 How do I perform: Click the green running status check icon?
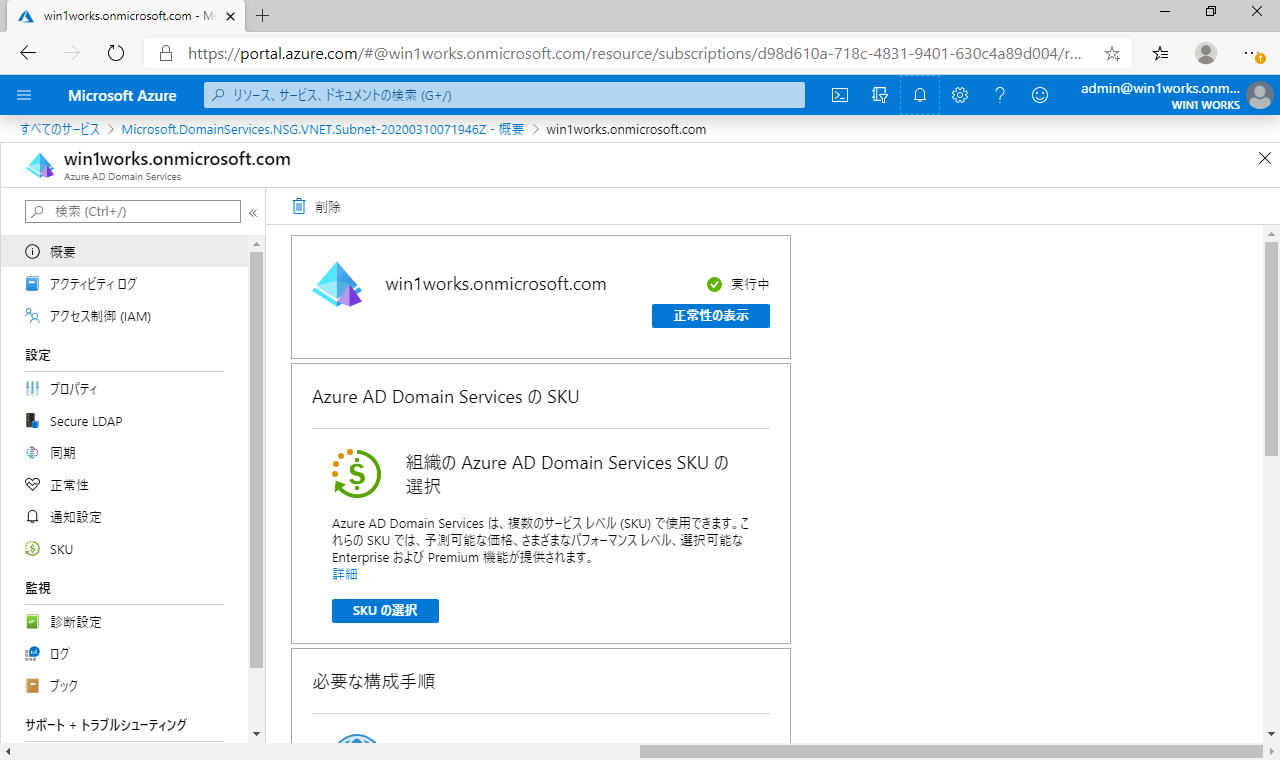pyautogui.click(x=714, y=284)
